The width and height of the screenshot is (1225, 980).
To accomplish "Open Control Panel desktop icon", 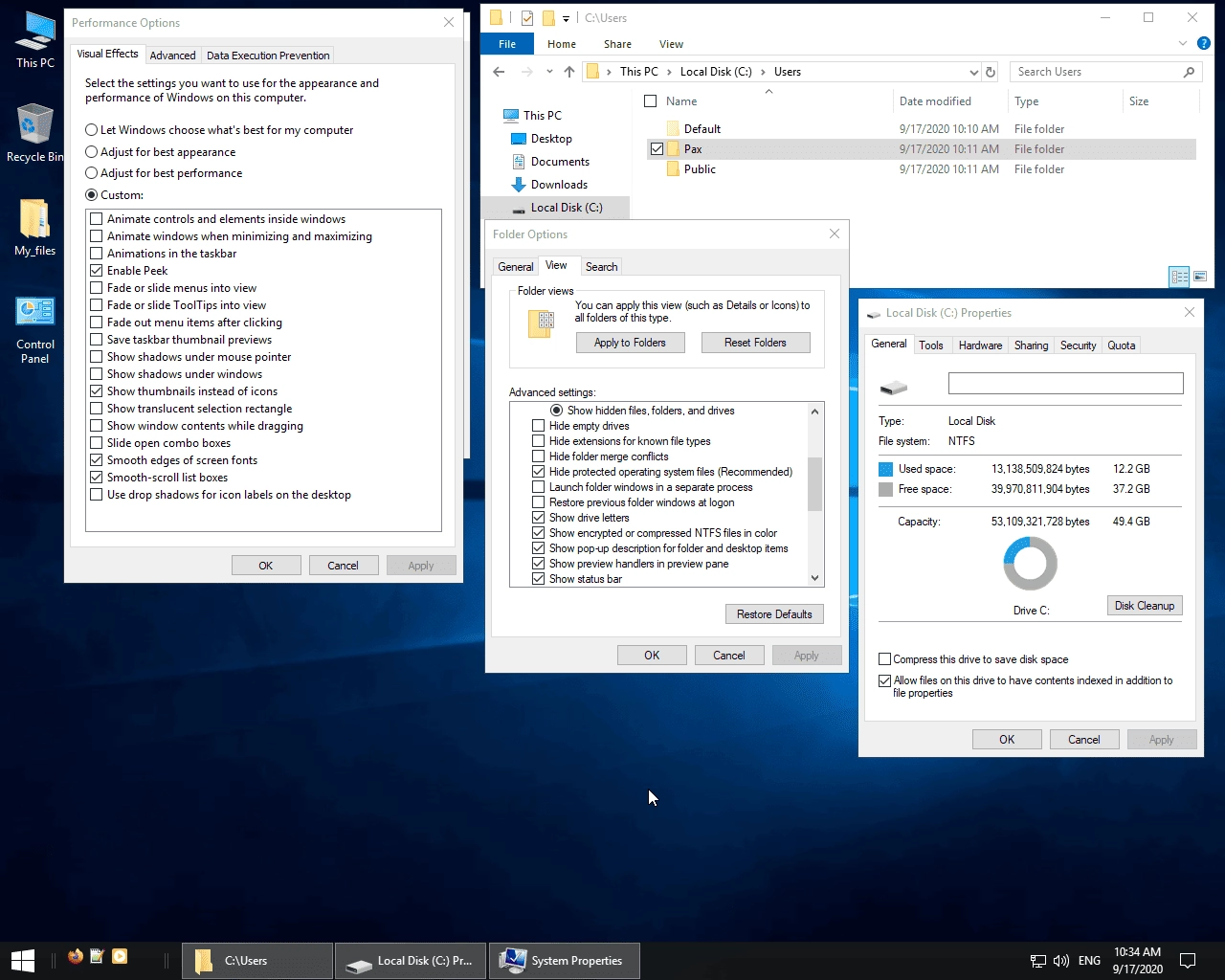I will 35,328.
